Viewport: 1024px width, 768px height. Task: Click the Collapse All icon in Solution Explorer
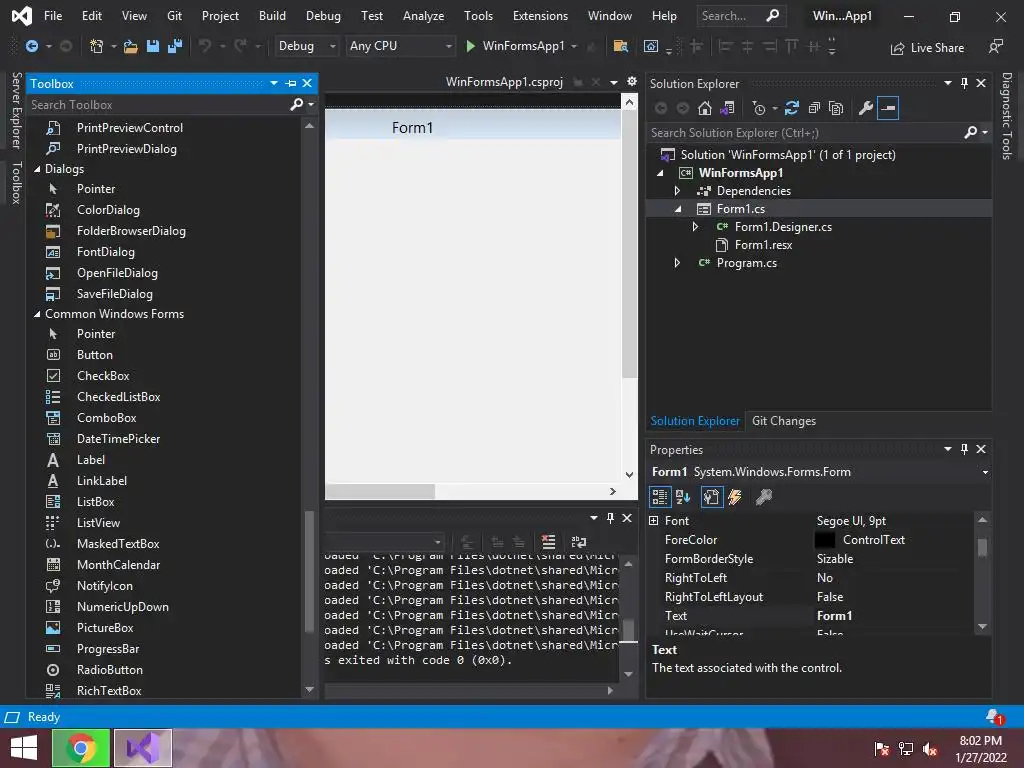pos(814,108)
